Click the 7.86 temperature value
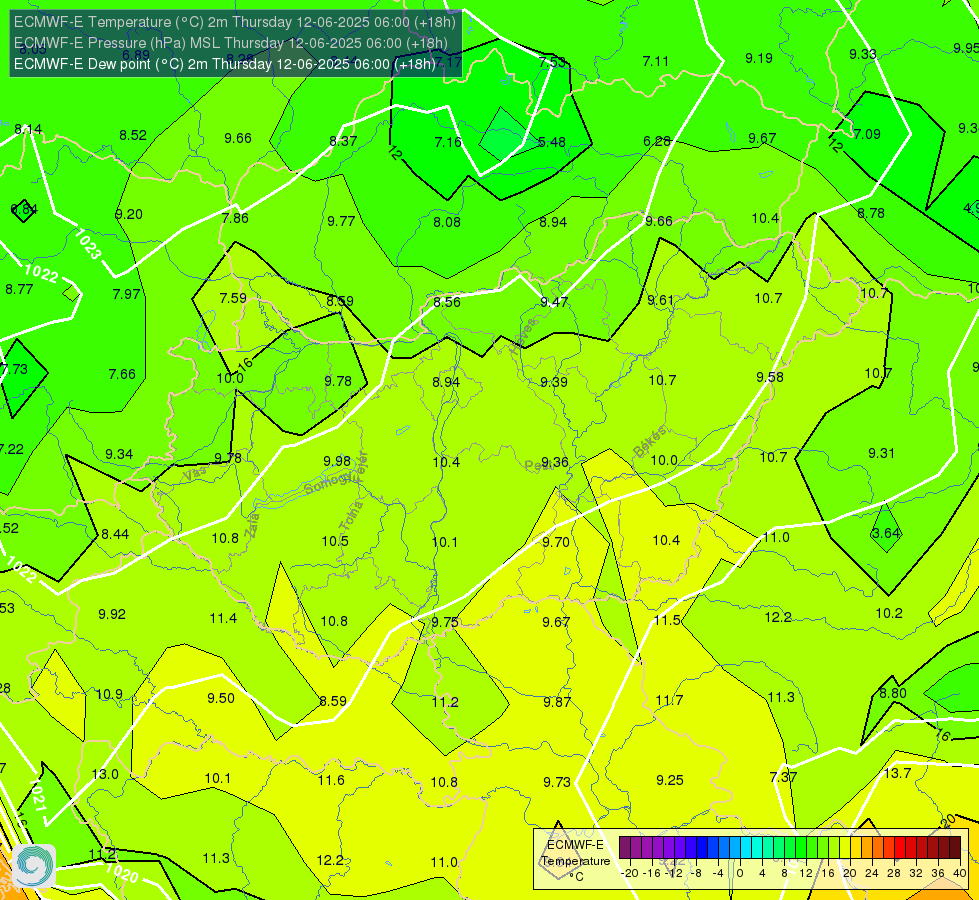Viewport: 979px width, 900px height. (x=235, y=218)
